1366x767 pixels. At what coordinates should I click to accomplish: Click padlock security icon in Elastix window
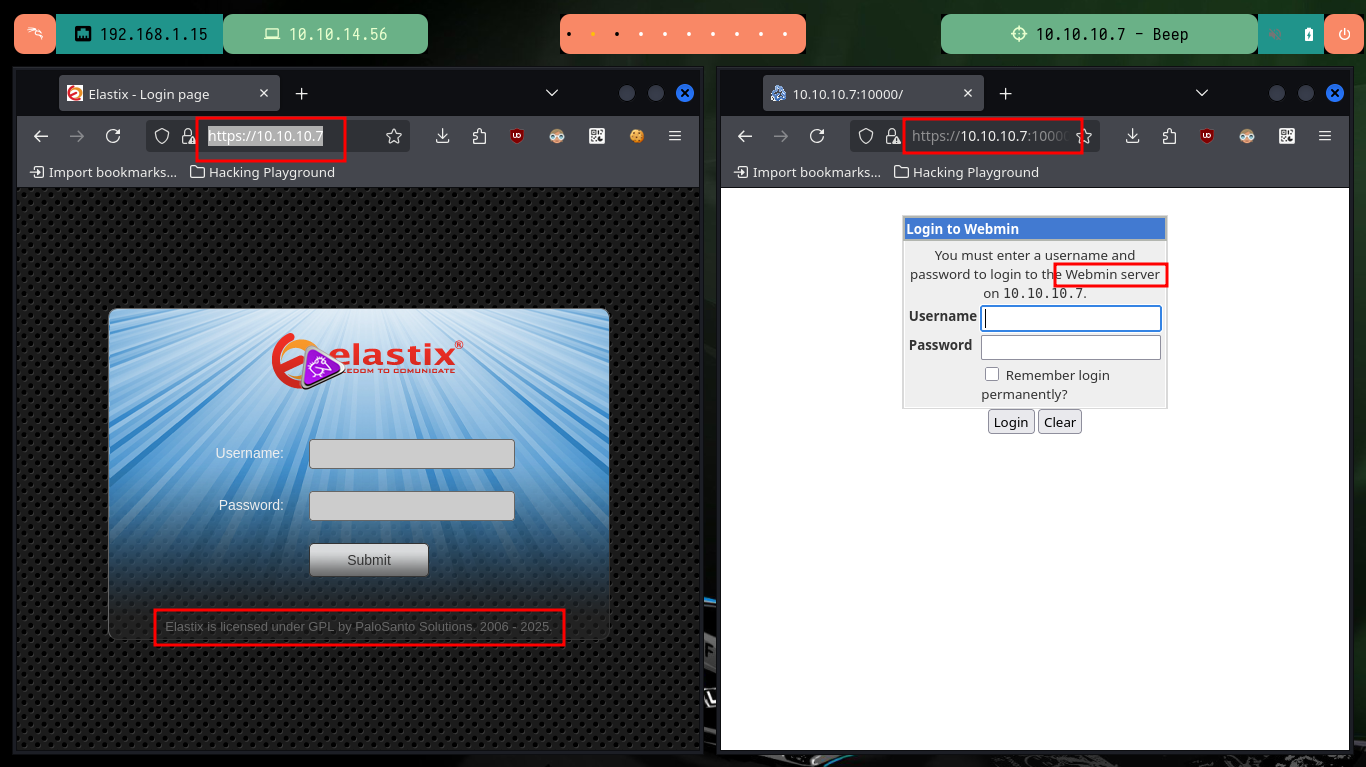pos(188,136)
